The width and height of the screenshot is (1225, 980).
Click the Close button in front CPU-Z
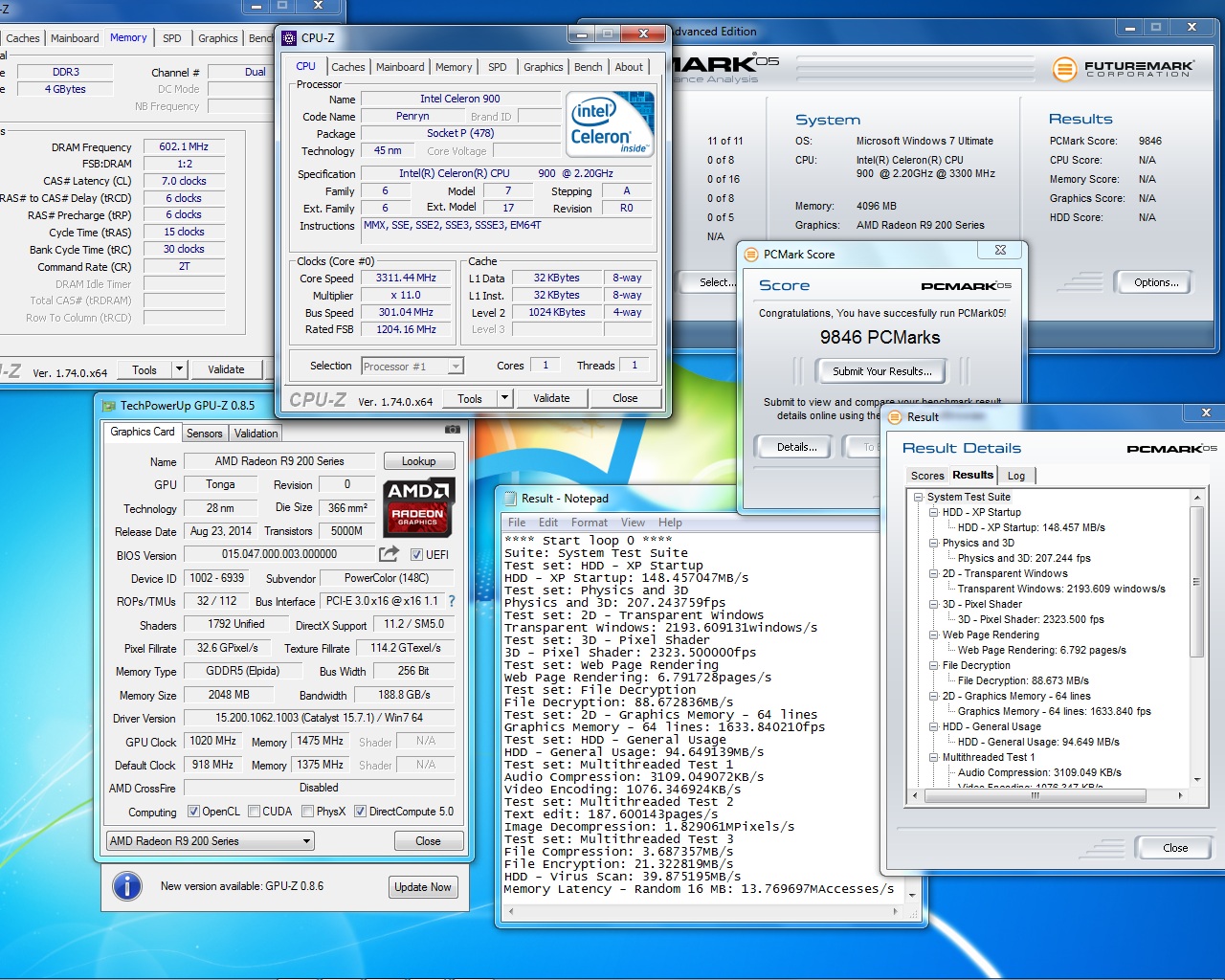pyautogui.click(x=625, y=398)
